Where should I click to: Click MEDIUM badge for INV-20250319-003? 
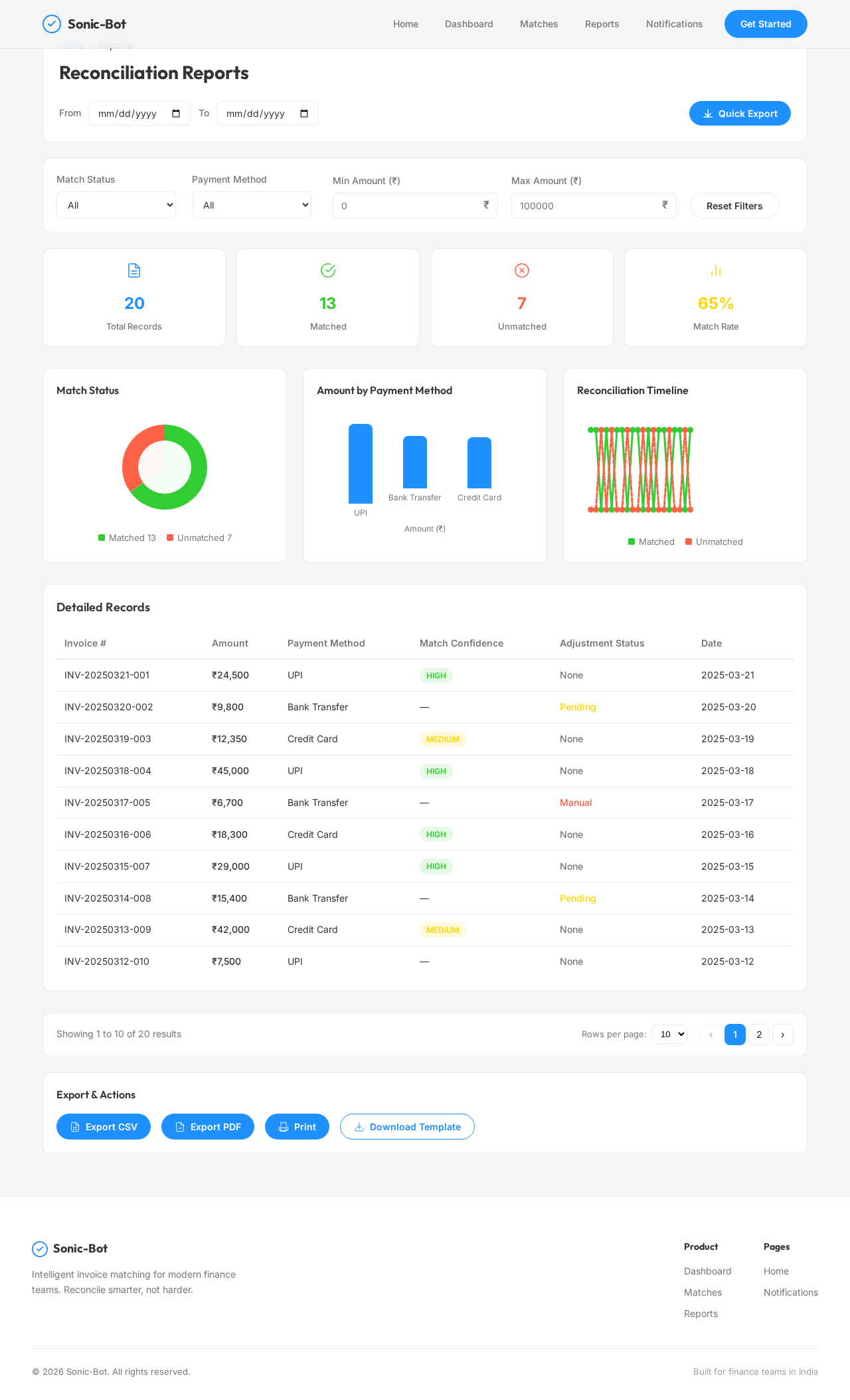pyautogui.click(x=443, y=739)
